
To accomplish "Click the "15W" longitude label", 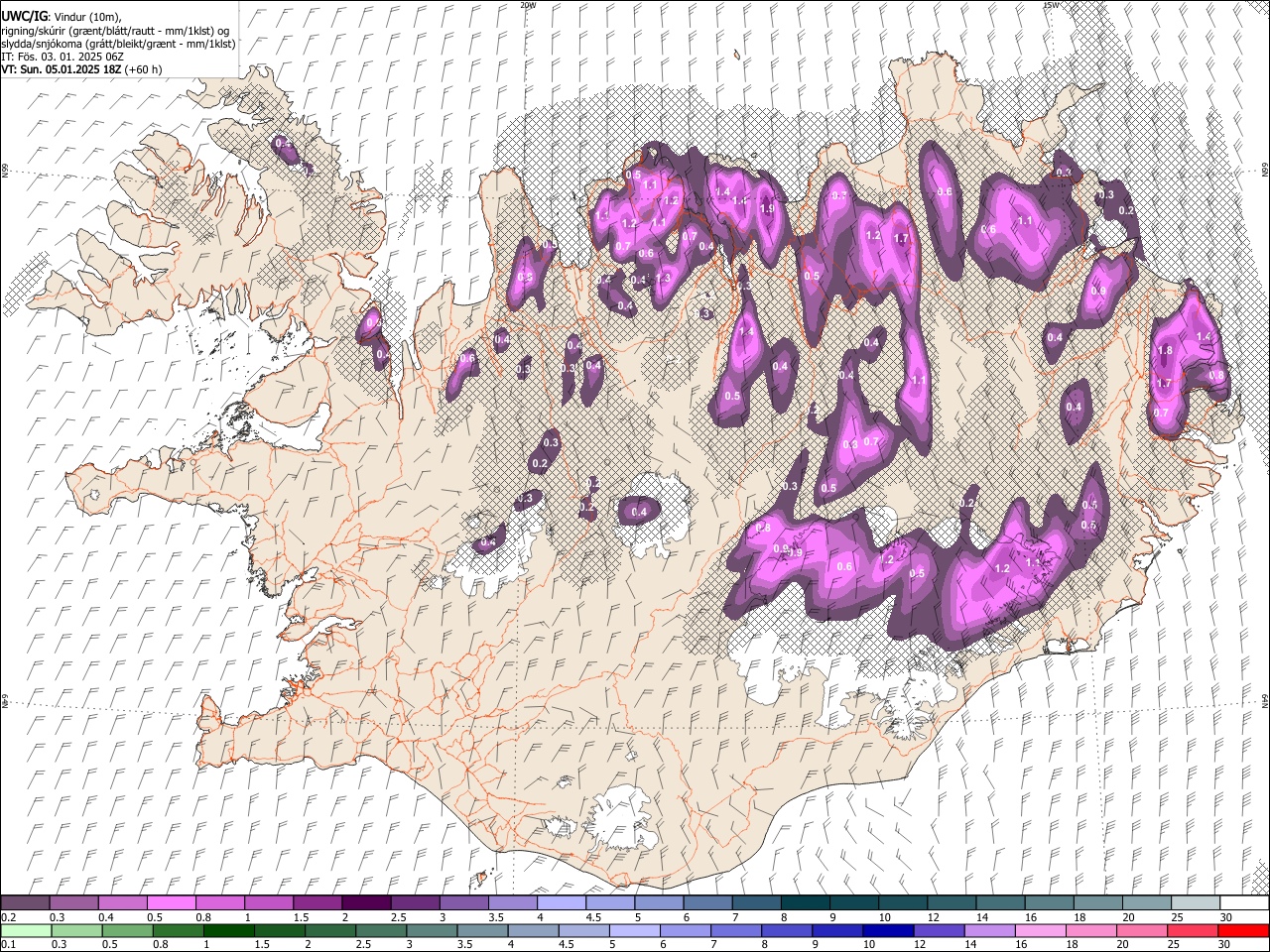I will pos(1050,5).
